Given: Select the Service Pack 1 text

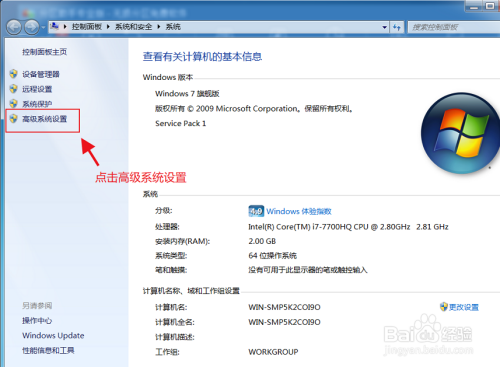Looking at the screenshot, I should pyautogui.click(x=180, y=124).
